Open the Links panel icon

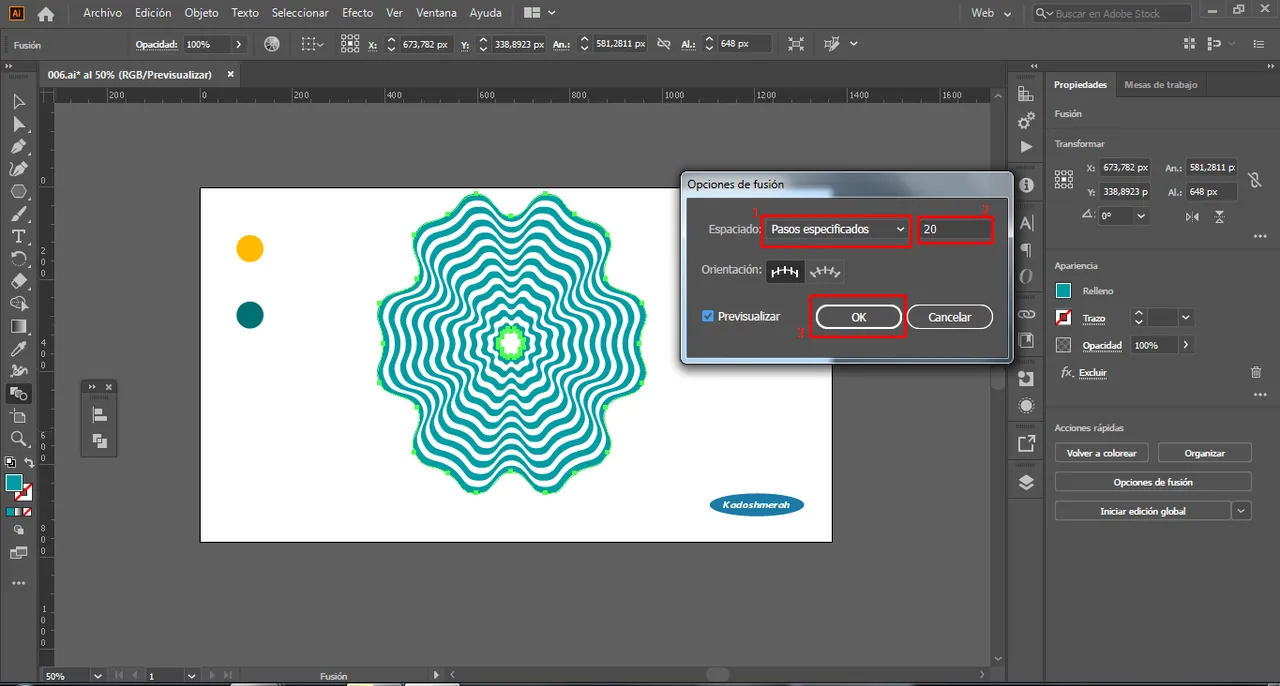tap(1026, 314)
